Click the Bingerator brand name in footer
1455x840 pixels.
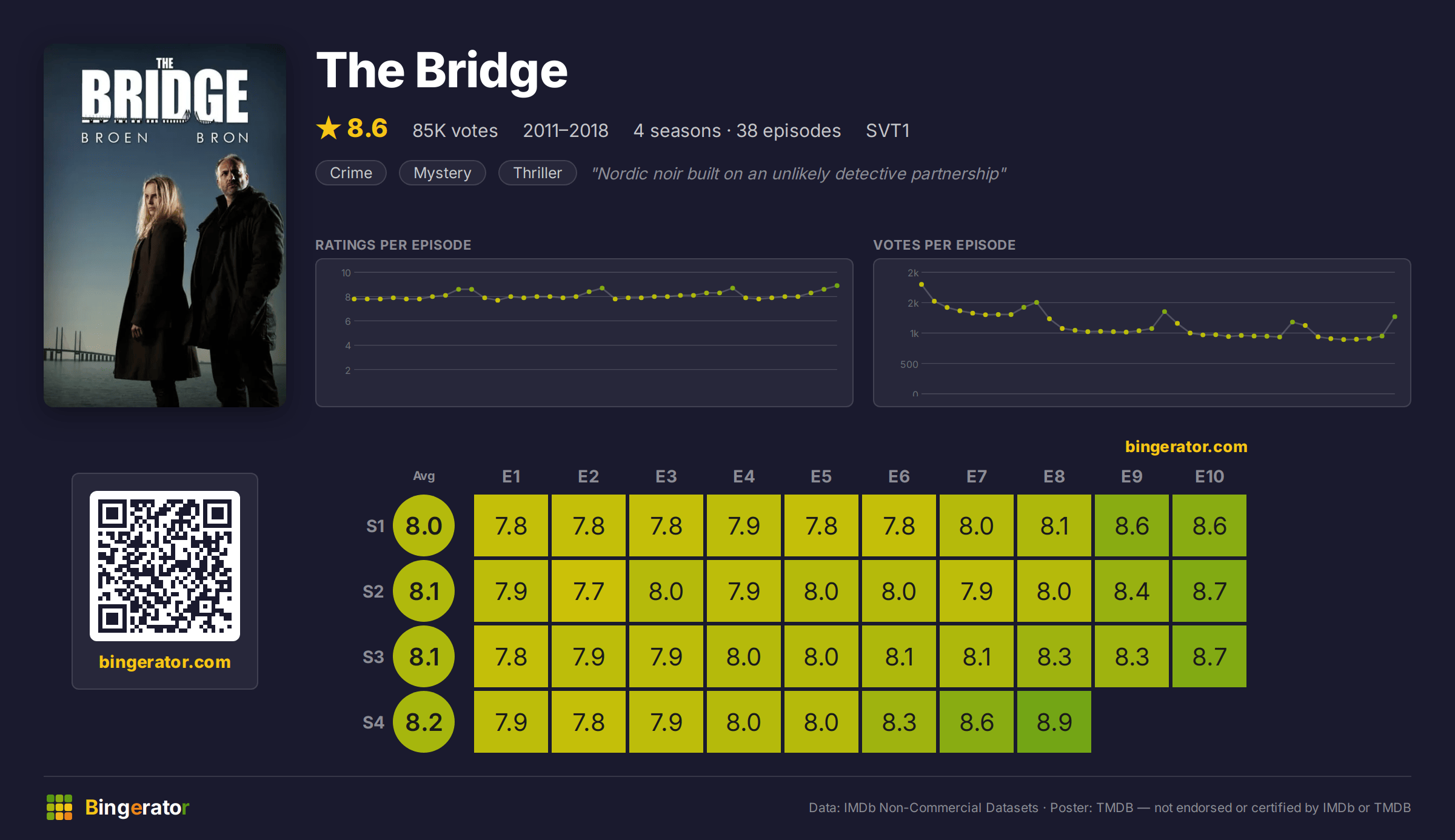138,807
